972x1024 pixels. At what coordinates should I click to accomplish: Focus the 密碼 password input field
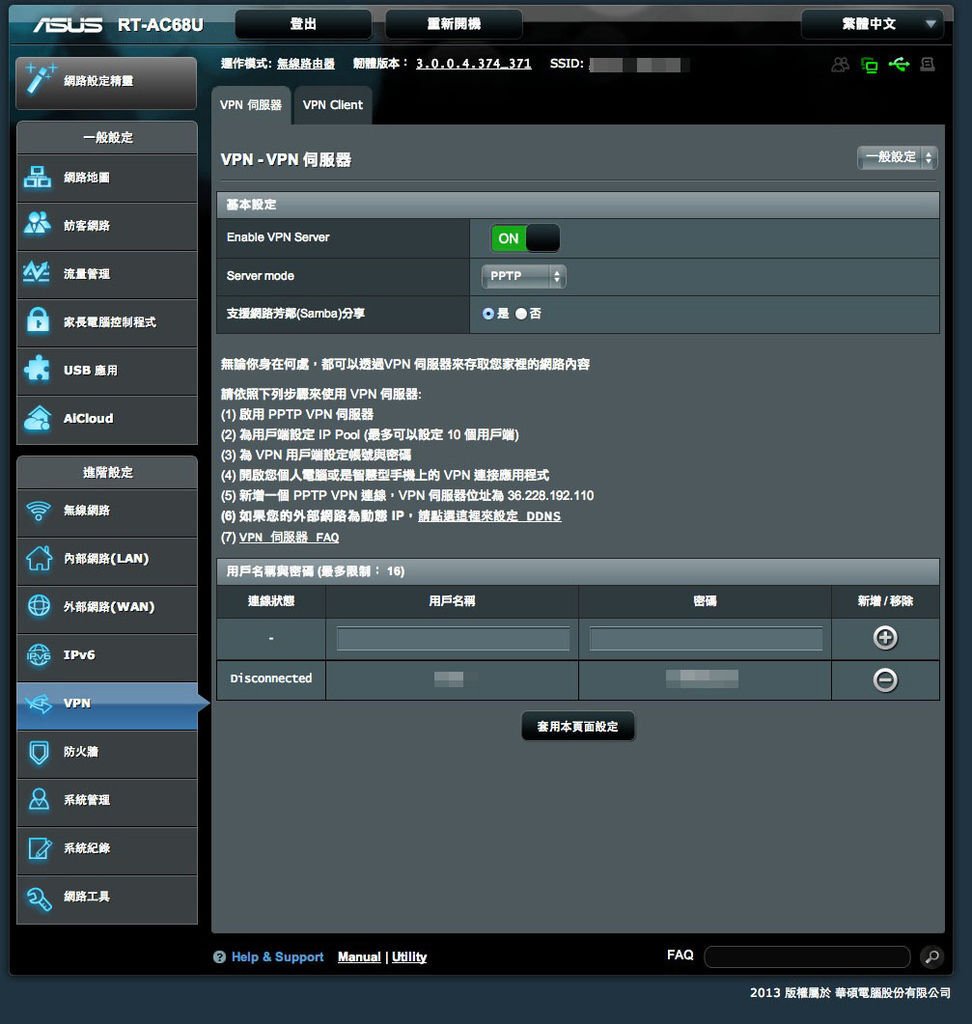click(705, 638)
